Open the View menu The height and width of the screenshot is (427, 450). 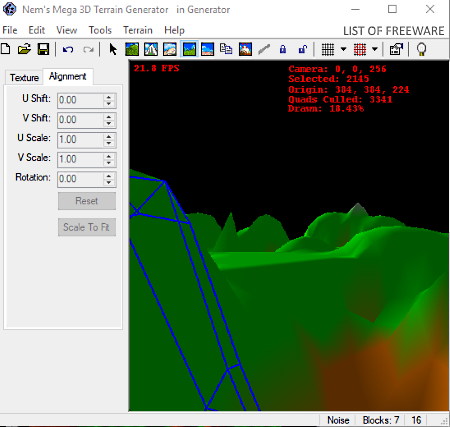coord(66,30)
